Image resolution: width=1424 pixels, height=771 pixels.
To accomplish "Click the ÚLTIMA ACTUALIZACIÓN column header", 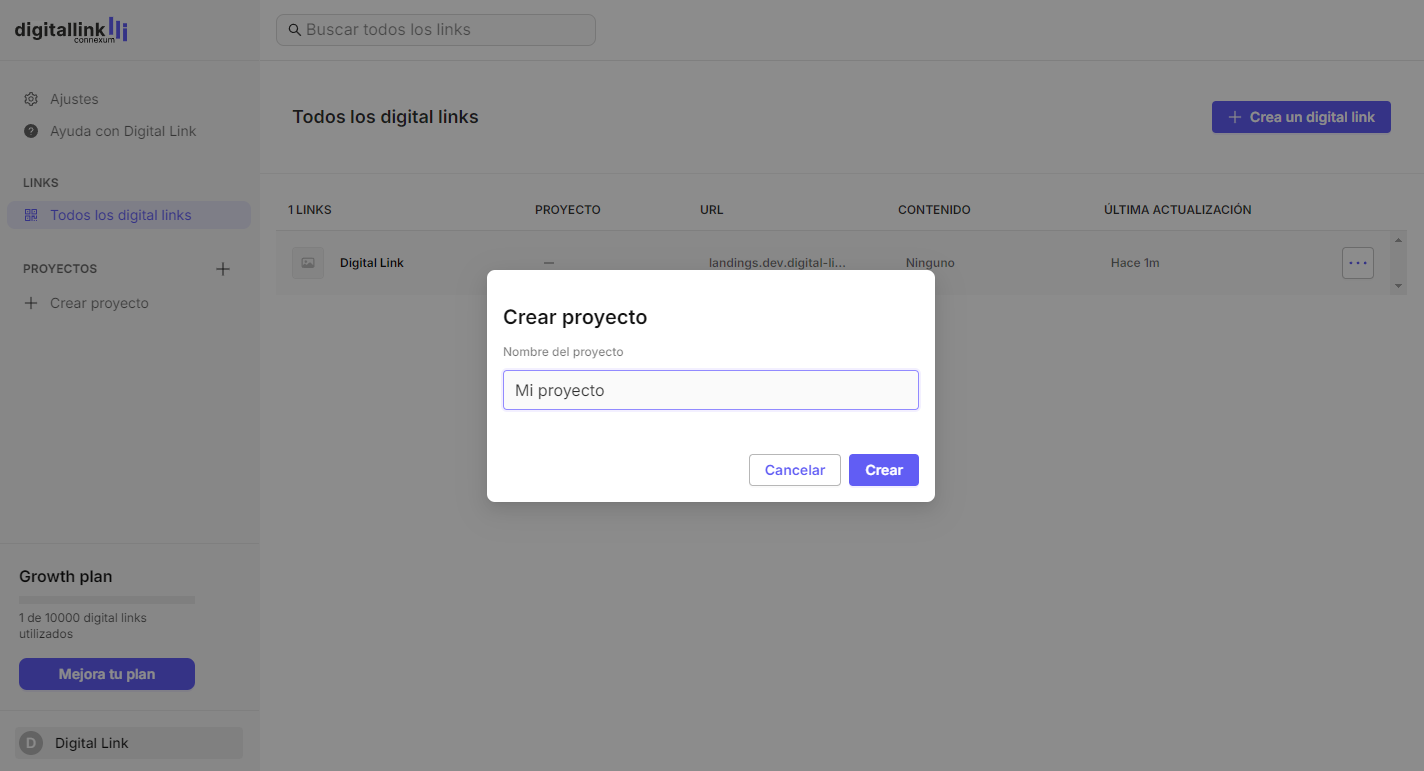I will point(1178,210).
